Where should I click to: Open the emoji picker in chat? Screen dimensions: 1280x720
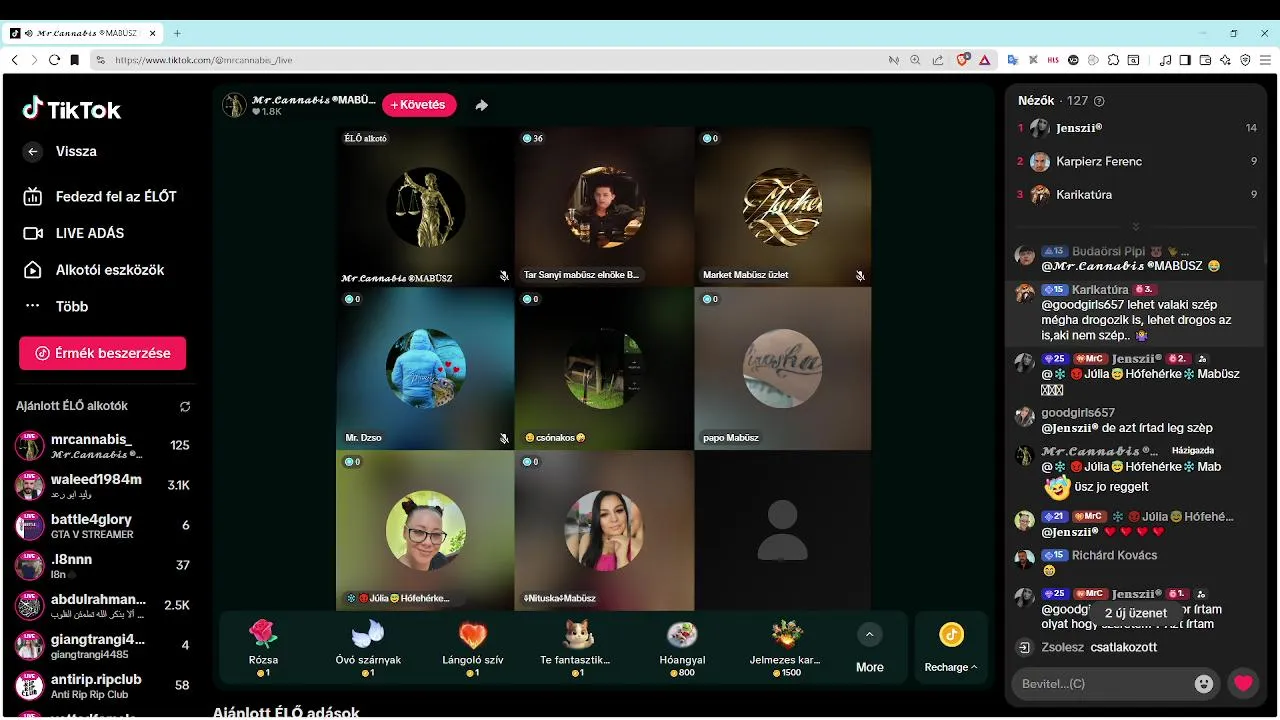point(1204,684)
